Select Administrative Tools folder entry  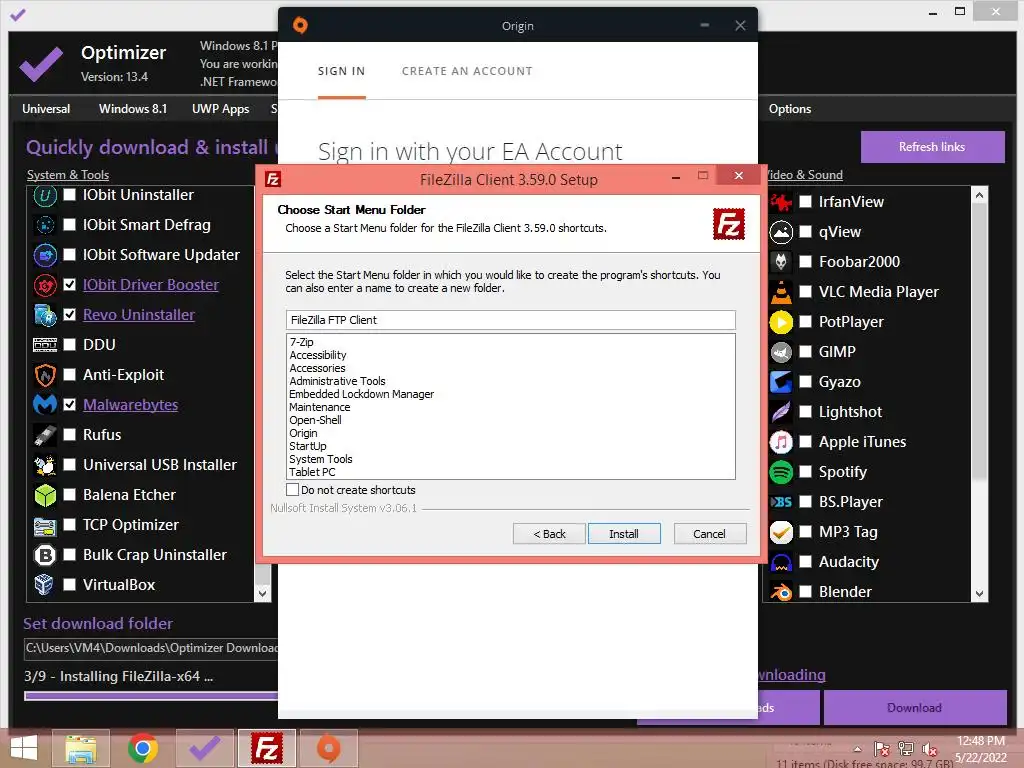coord(337,381)
